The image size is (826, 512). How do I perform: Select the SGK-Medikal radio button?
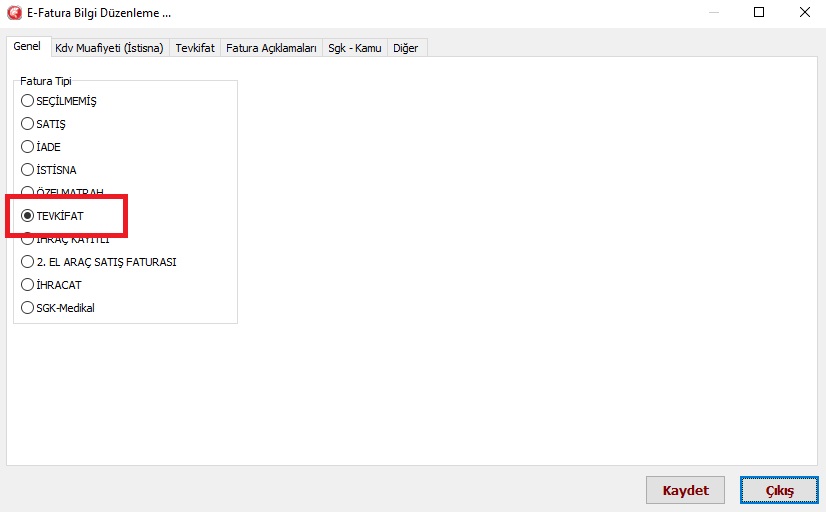click(28, 308)
